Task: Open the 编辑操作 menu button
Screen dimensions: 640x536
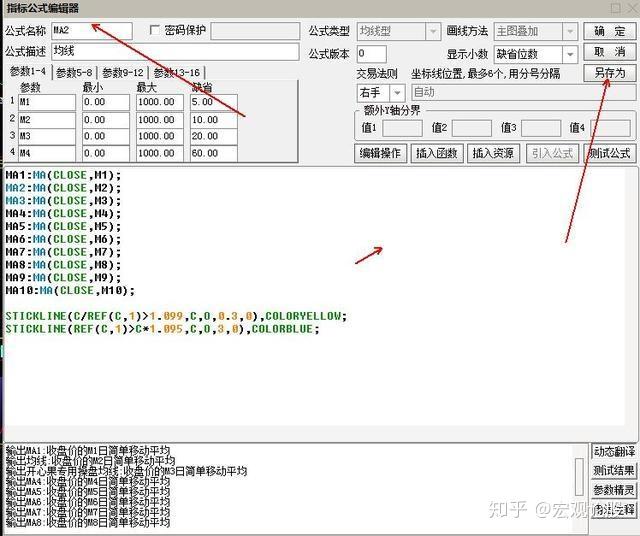Action: [x=380, y=153]
